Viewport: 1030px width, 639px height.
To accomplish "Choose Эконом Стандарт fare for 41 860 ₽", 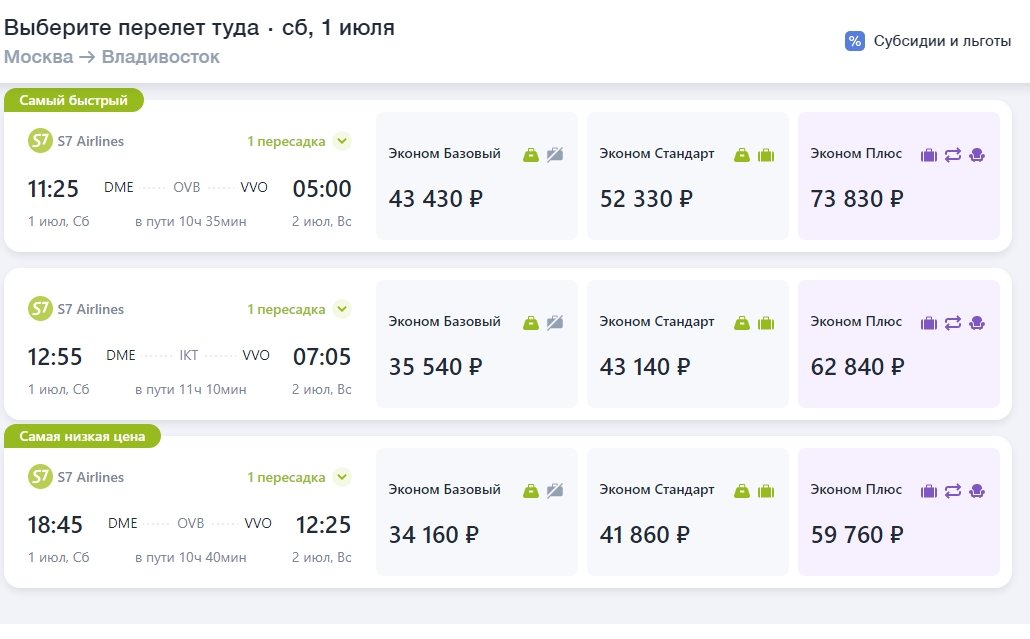I will point(687,512).
